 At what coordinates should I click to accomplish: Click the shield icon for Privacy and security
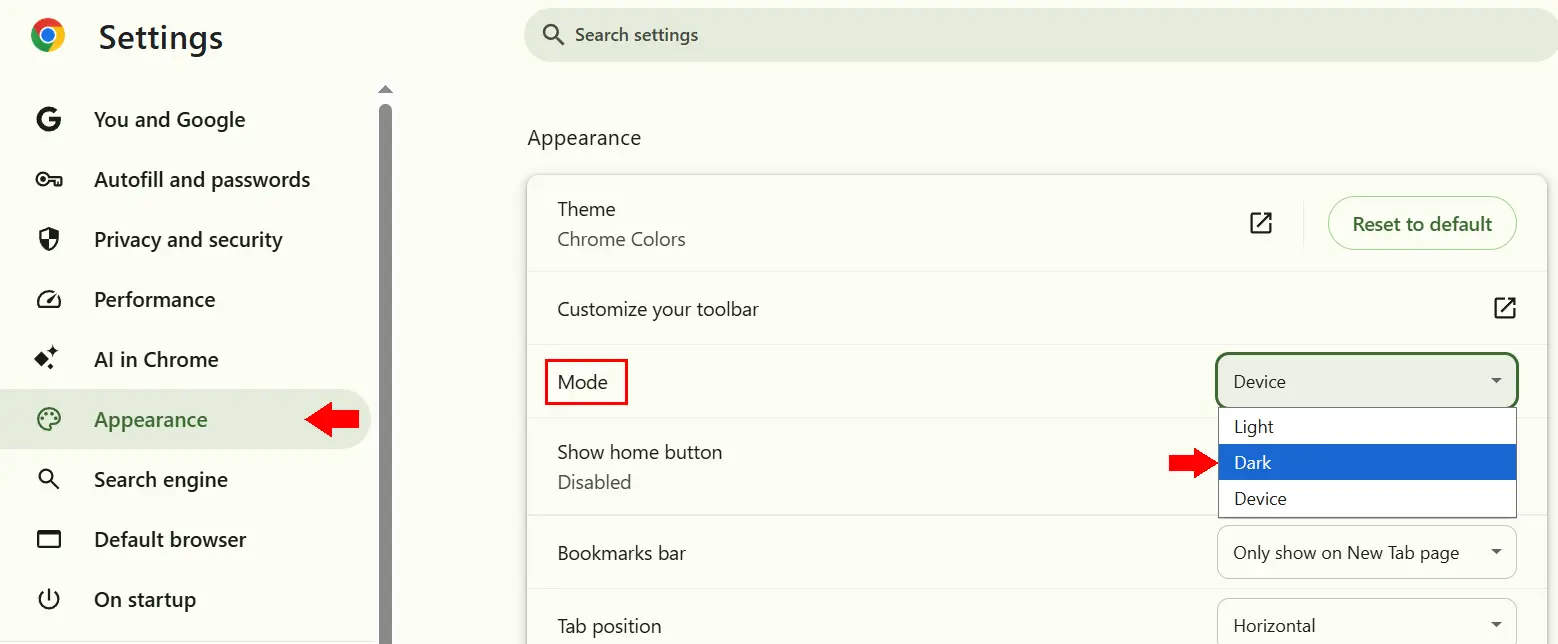(48, 240)
